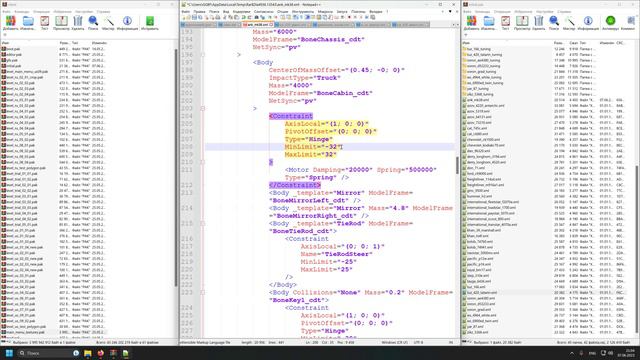Viewport: 640px width, 360px height.
Task: Click red Record Macro icon in Notepad++
Action: [x=349, y=18]
